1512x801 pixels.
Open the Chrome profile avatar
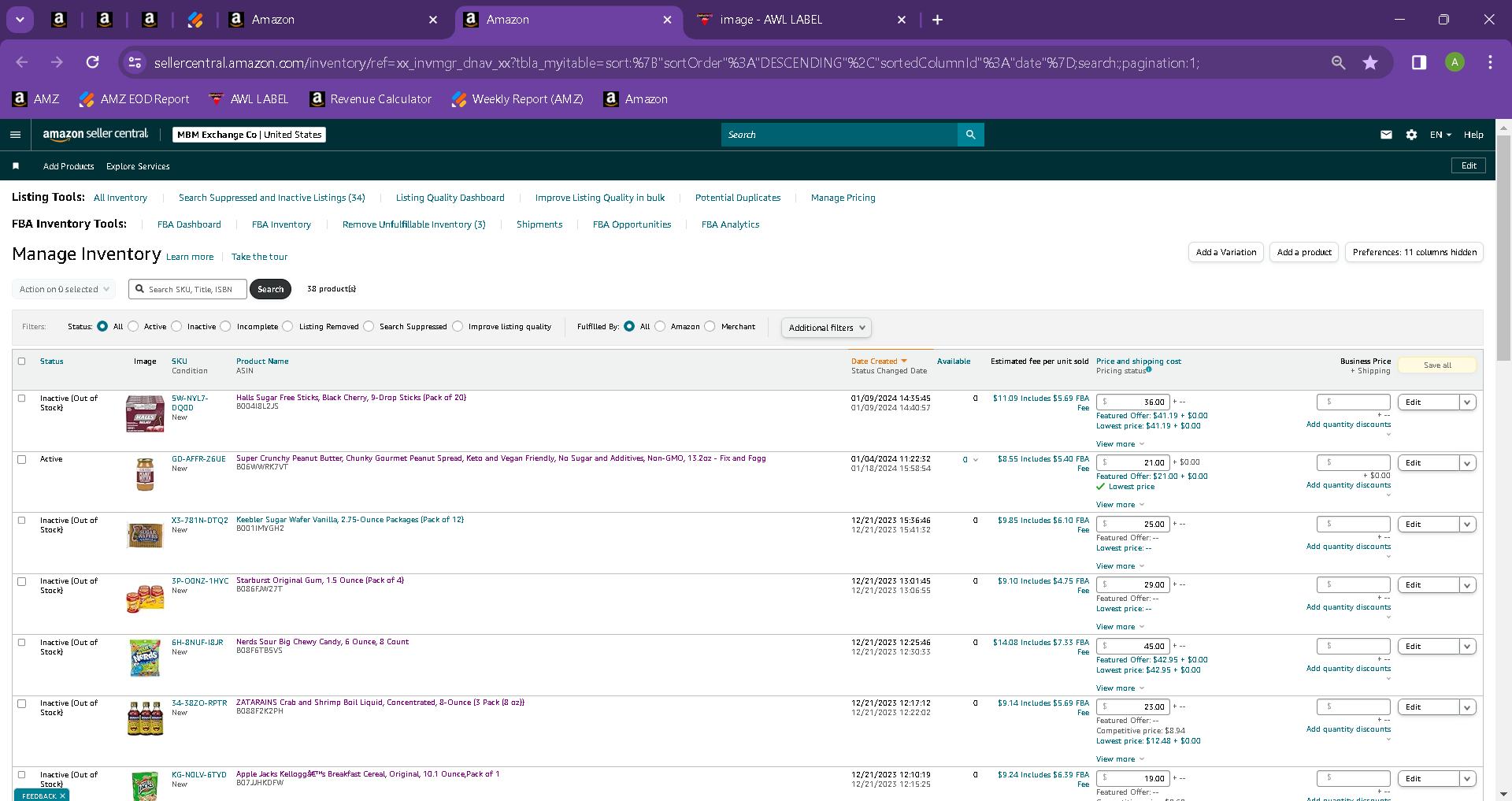pos(1455,62)
